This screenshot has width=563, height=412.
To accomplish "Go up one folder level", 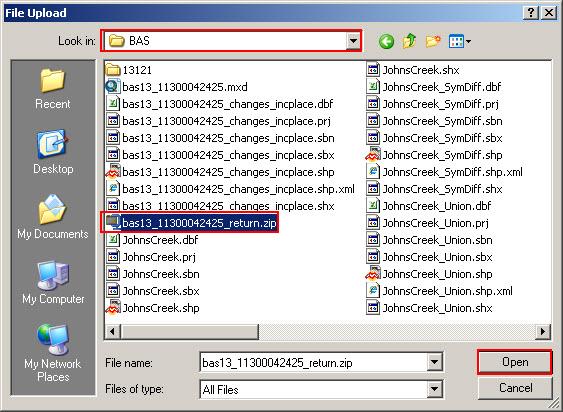I will (x=409, y=41).
